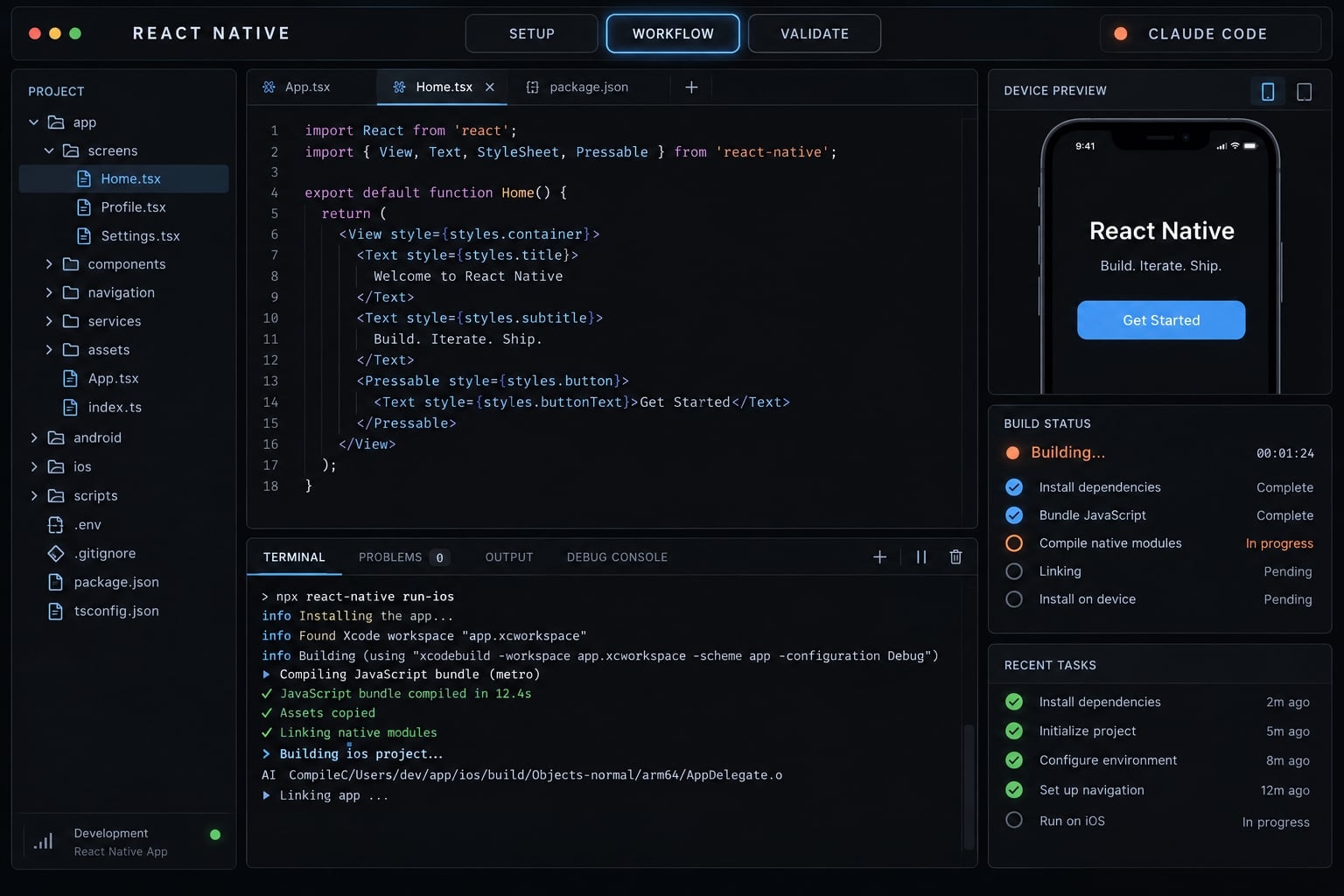
Task: Click the Claude Code button
Action: pos(1210,34)
